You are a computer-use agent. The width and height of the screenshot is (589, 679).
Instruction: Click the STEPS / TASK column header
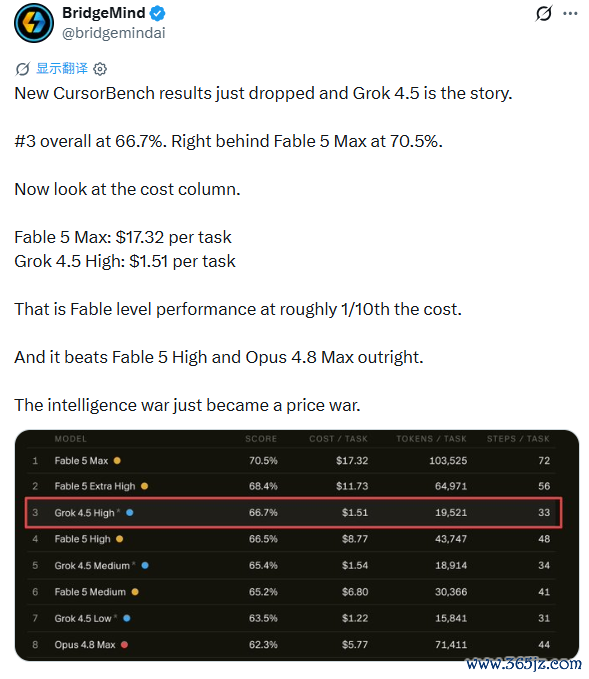click(518, 439)
